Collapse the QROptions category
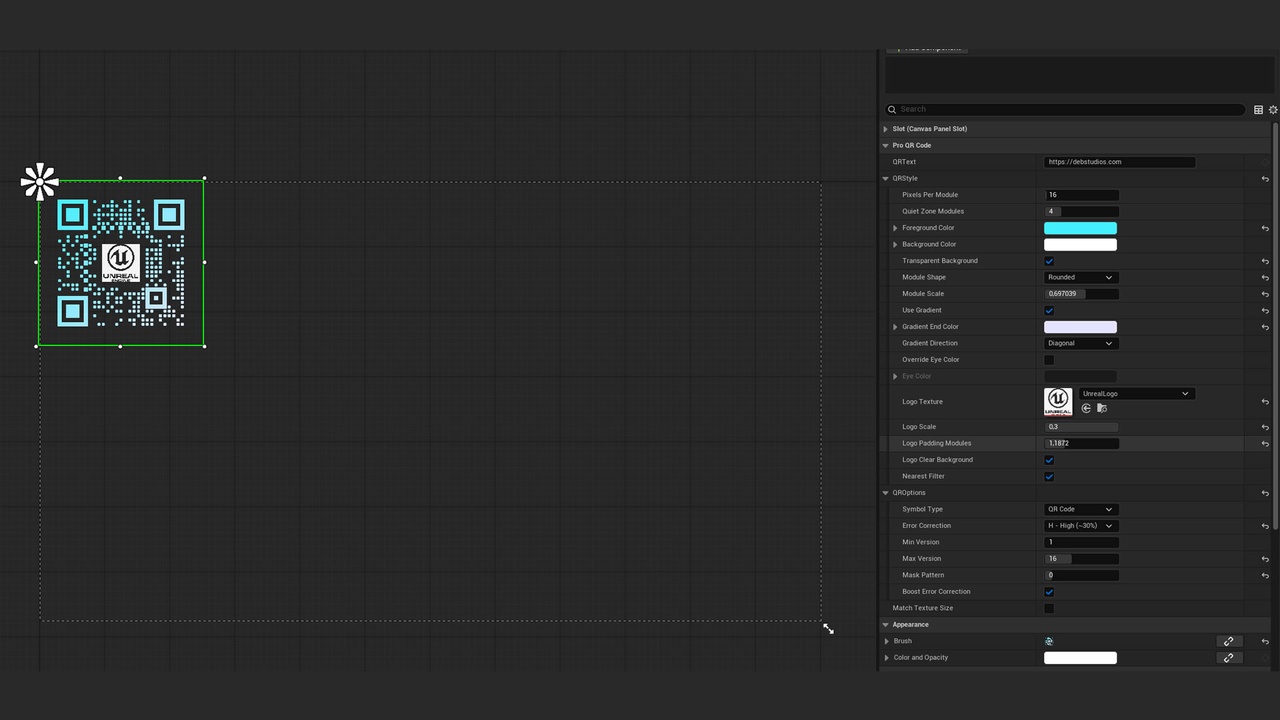The width and height of the screenshot is (1280, 720). pos(886,493)
